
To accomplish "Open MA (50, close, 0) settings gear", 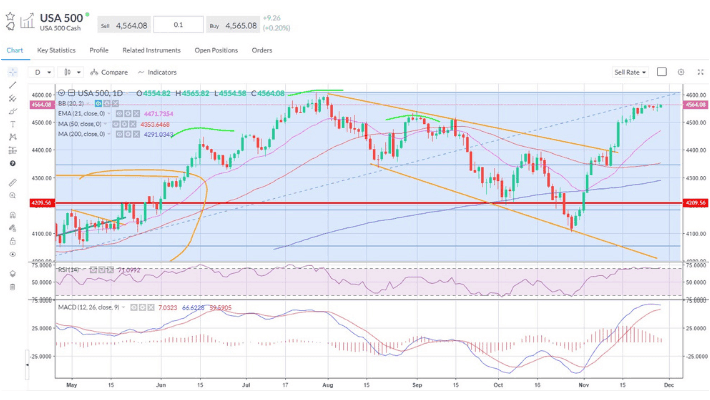I will [124, 124].
